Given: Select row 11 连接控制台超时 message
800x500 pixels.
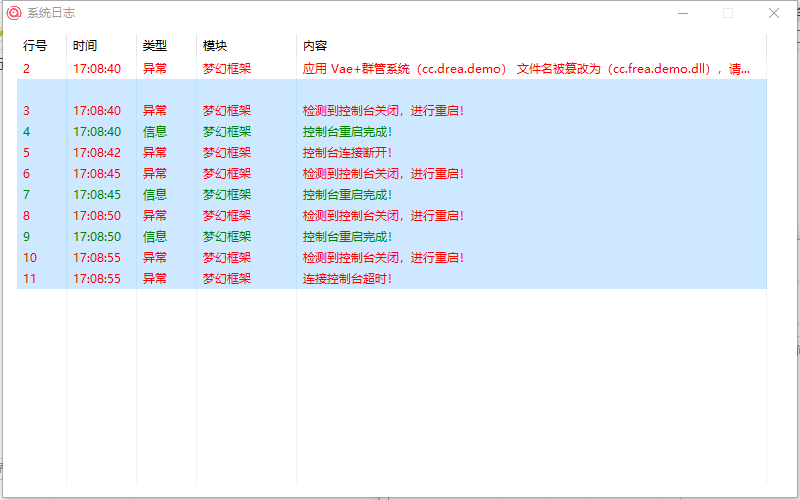Looking at the screenshot, I should [347, 279].
